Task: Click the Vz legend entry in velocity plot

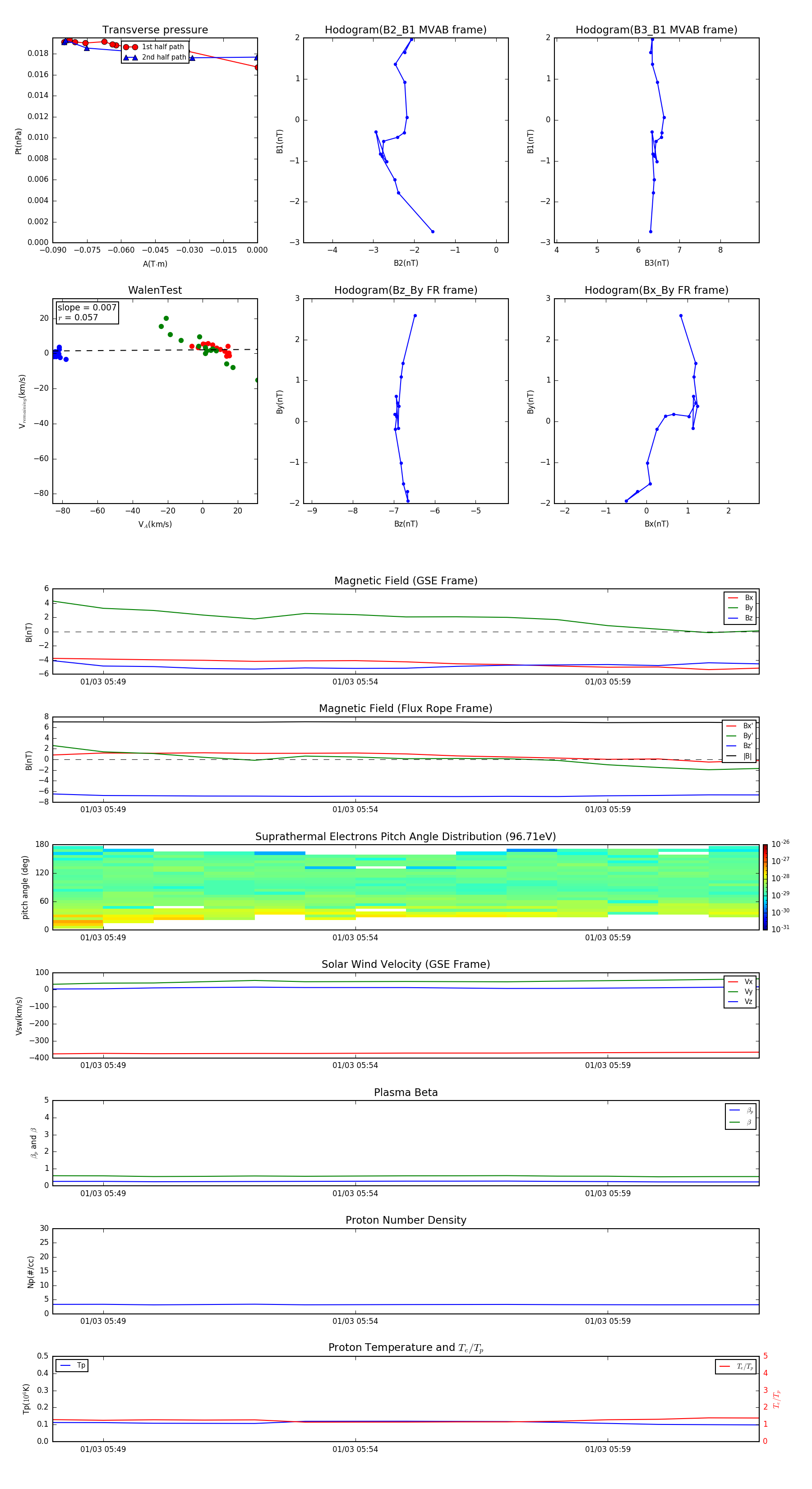Action: coord(740,1002)
